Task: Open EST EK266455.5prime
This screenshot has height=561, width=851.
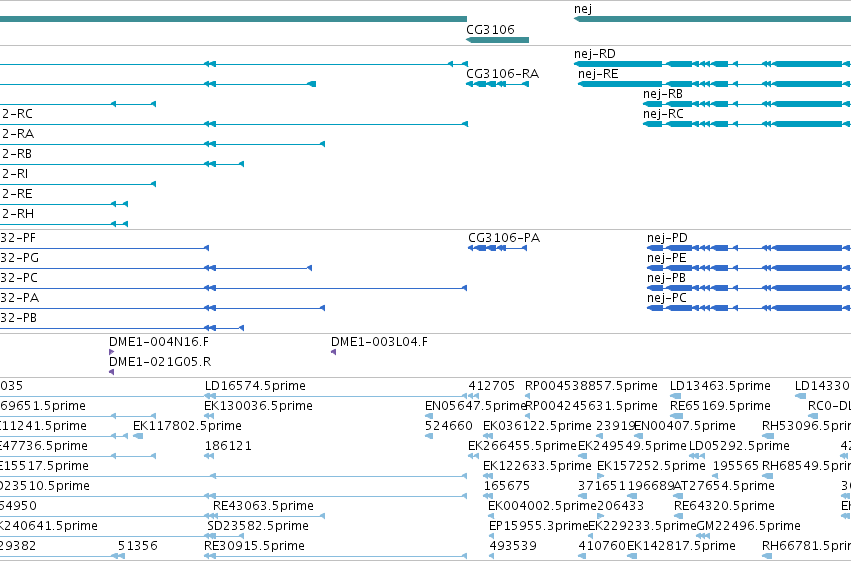Action: point(522,446)
